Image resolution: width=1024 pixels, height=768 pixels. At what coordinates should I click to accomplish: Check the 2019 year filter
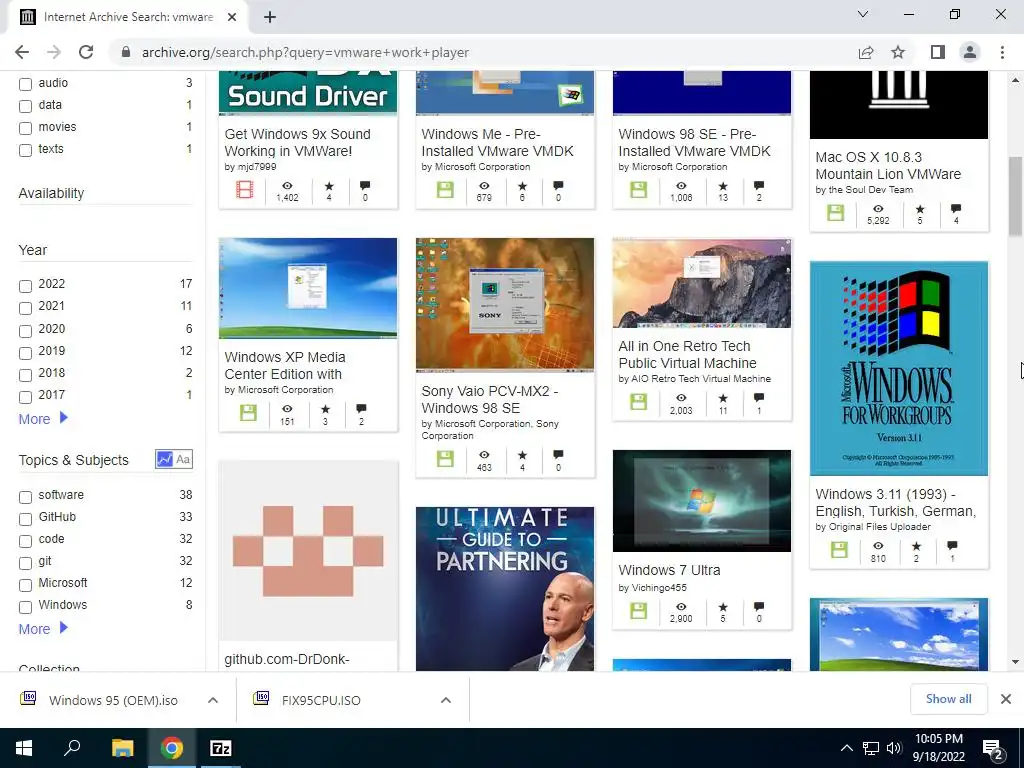(x=25, y=353)
